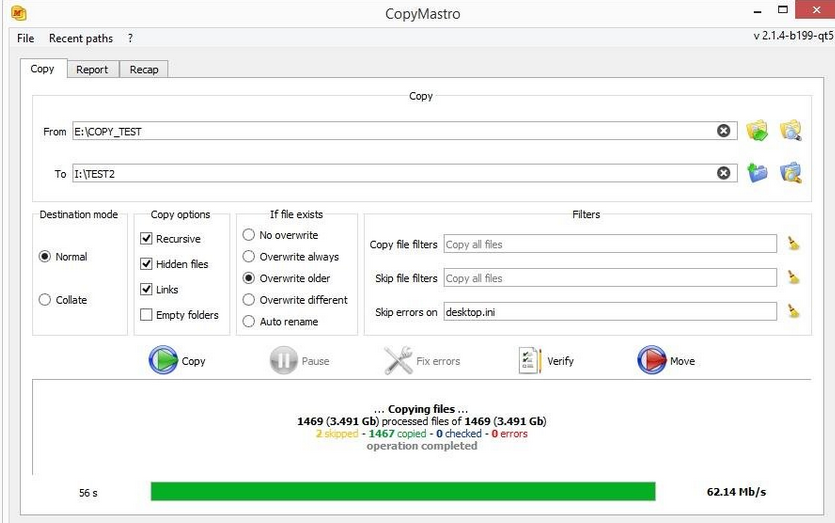Switch to the Copy tab
This screenshot has width=835, height=523.
coord(43,69)
